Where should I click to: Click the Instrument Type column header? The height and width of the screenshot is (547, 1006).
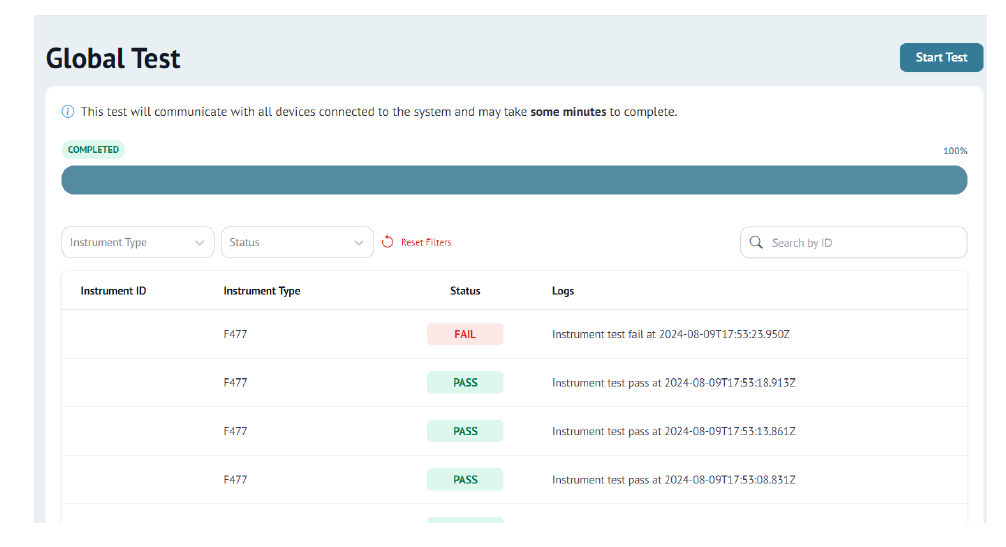[262, 291]
